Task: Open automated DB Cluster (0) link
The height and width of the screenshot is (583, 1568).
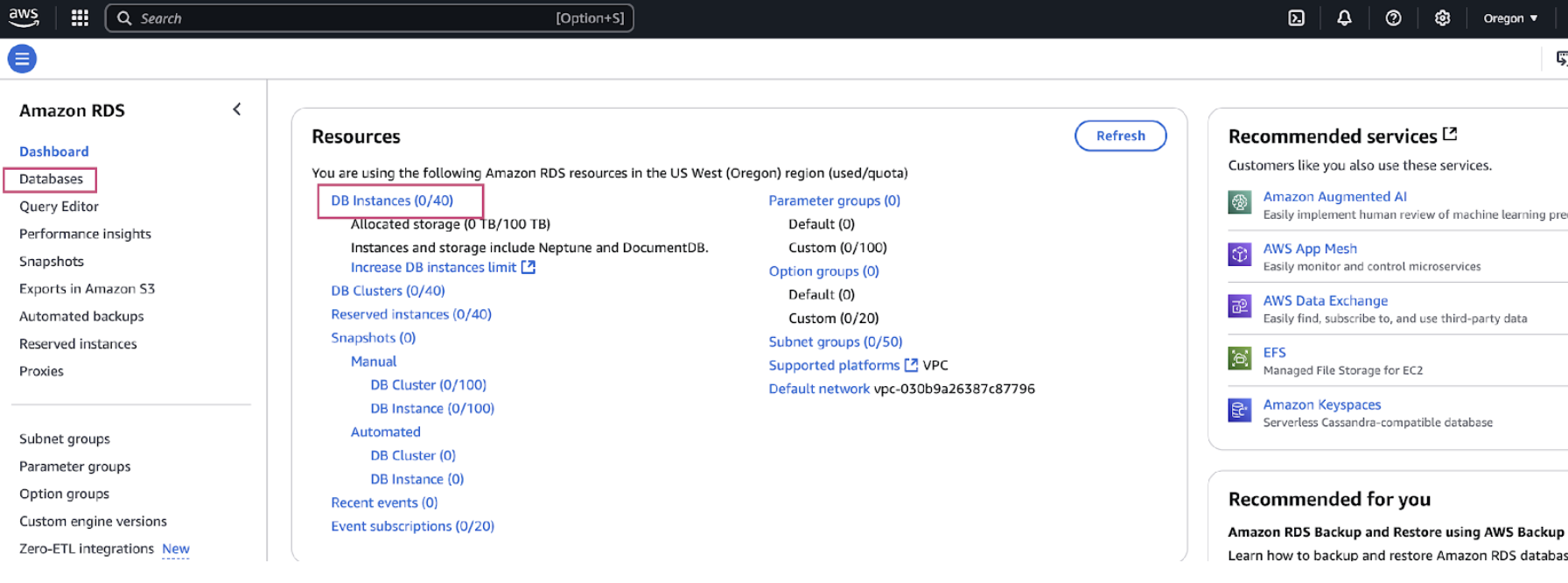Action: [x=413, y=456]
